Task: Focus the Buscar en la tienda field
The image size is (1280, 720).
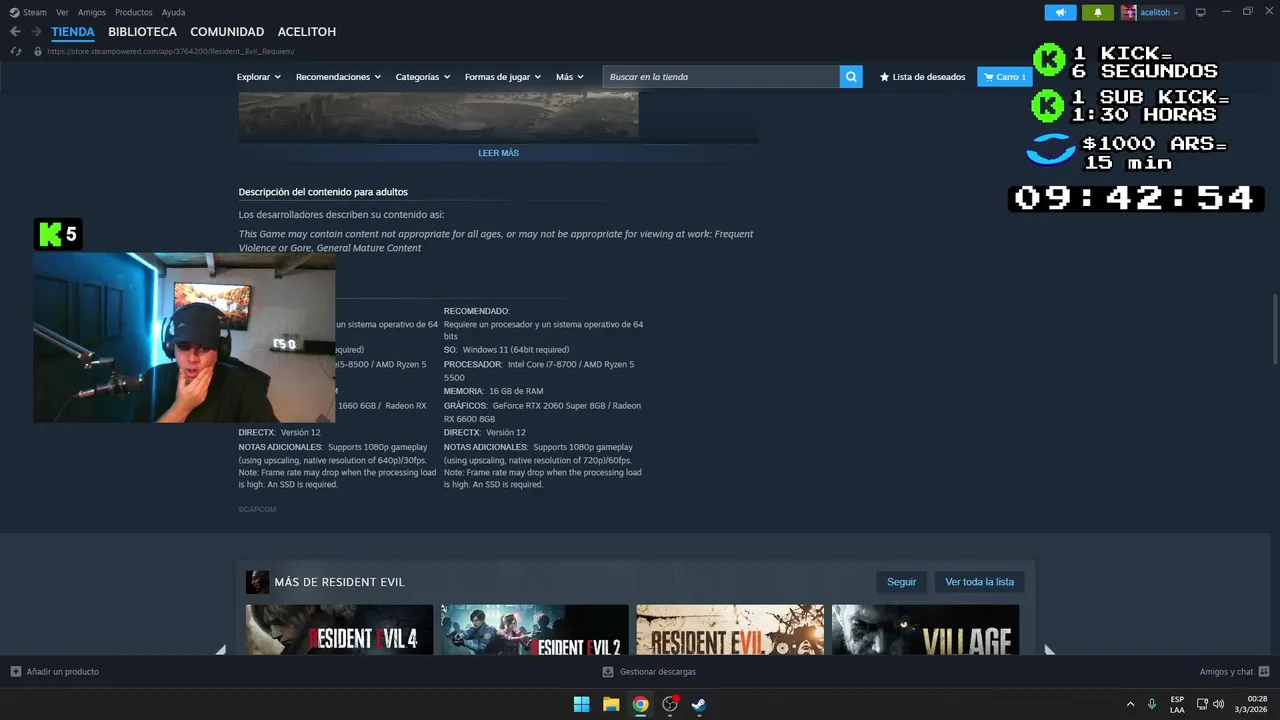Action: pyautogui.click(x=721, y=77)
